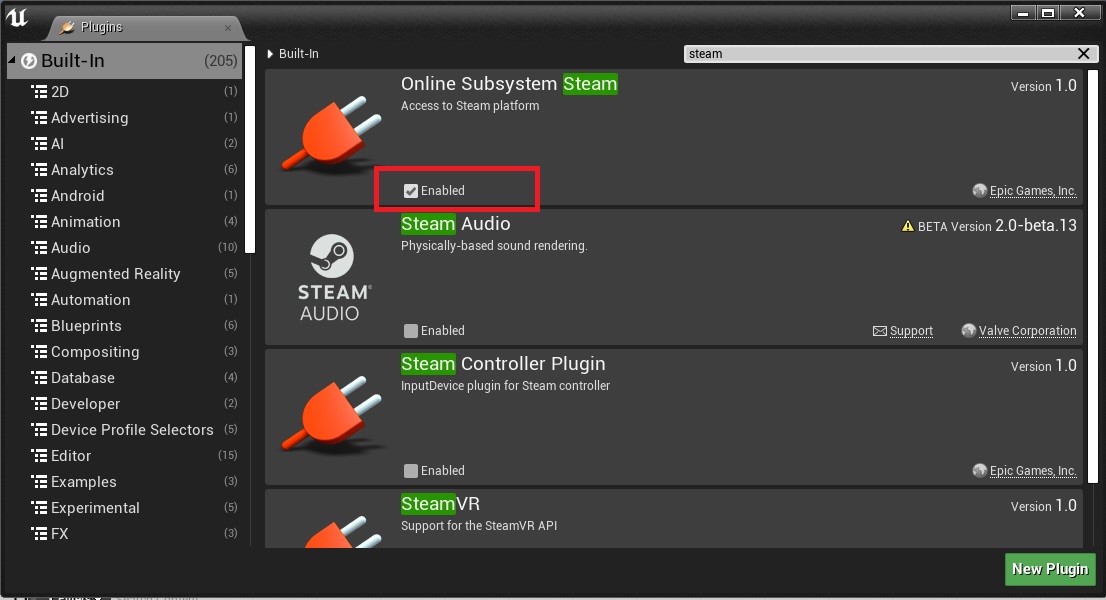Click the Built-In breadcrumb arrow
1106x600 pixels.
(271, 54)
